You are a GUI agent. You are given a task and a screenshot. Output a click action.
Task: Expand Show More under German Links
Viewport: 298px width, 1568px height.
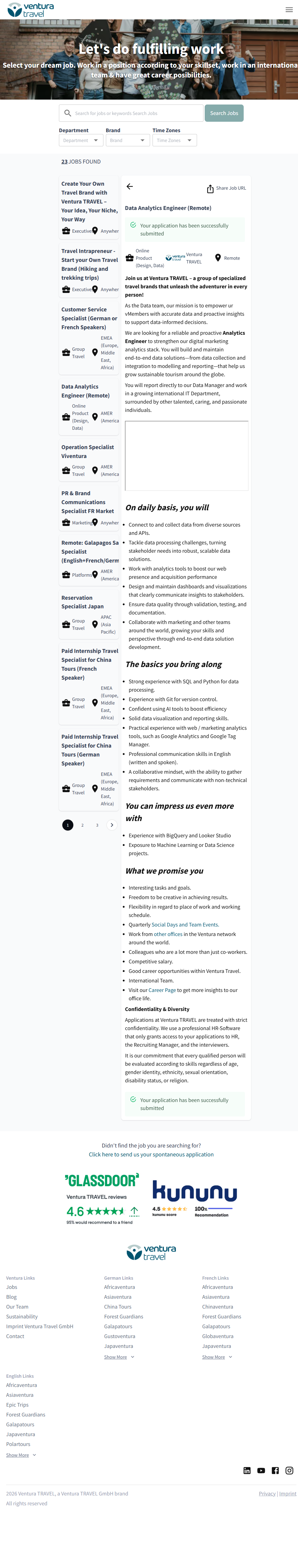click(x=118, y=1357)
